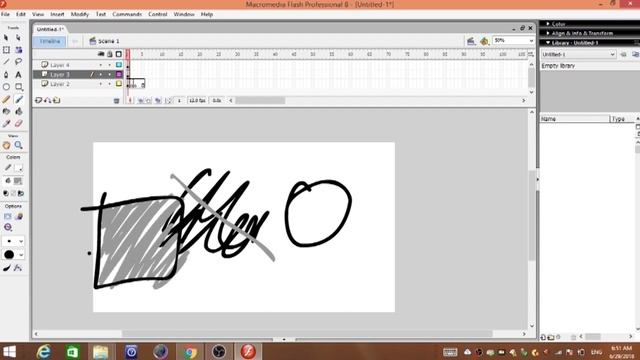This screenshot has width=640, height=360.
Task: Toggle lock dot for Layer 4
Action: point(109,65)
